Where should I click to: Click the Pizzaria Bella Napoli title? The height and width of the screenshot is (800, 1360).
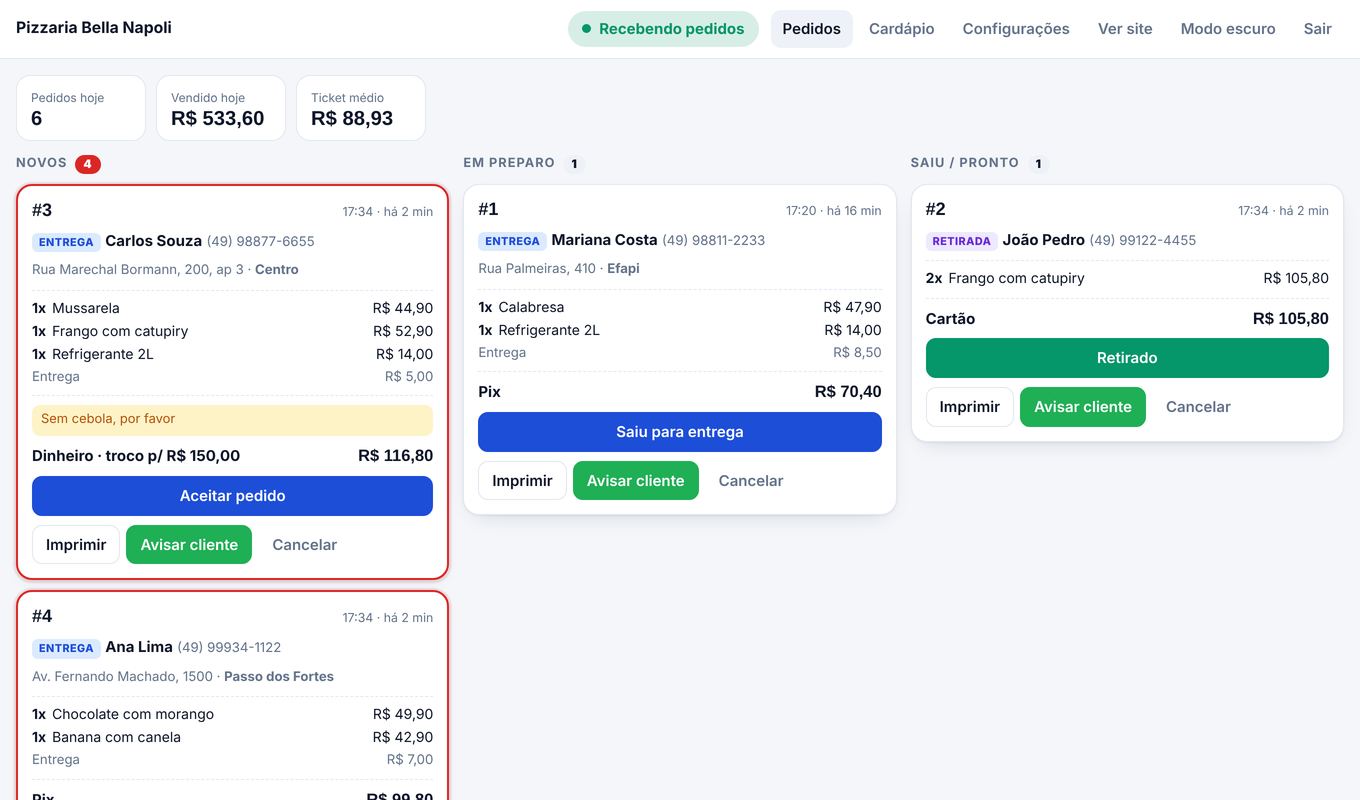[x=94, y=28]
